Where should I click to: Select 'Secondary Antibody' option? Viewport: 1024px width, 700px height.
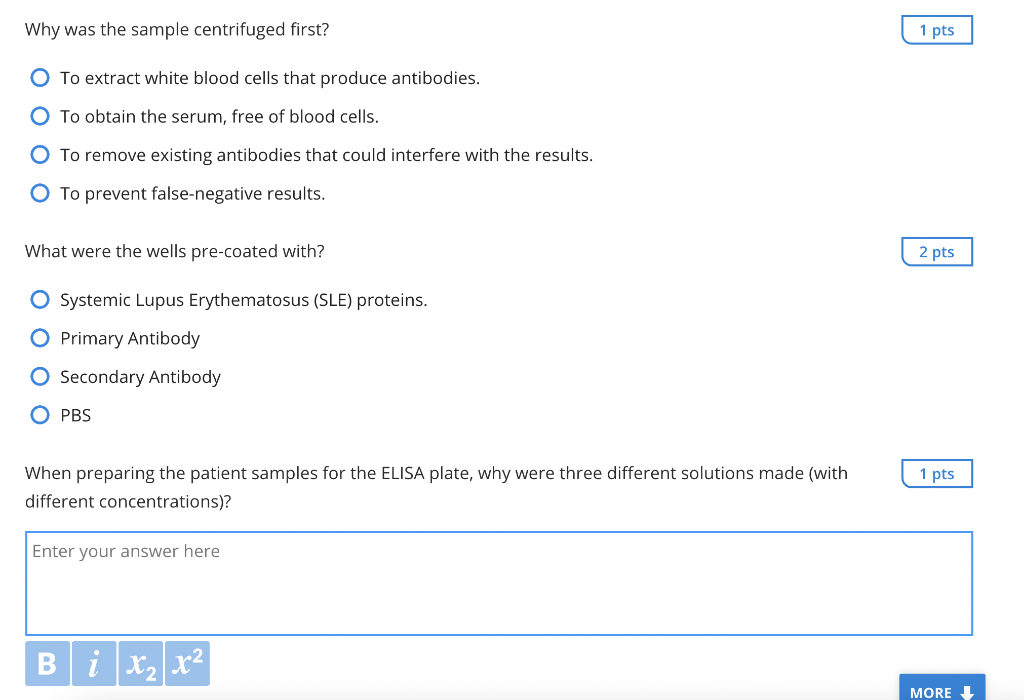point(39,376)
